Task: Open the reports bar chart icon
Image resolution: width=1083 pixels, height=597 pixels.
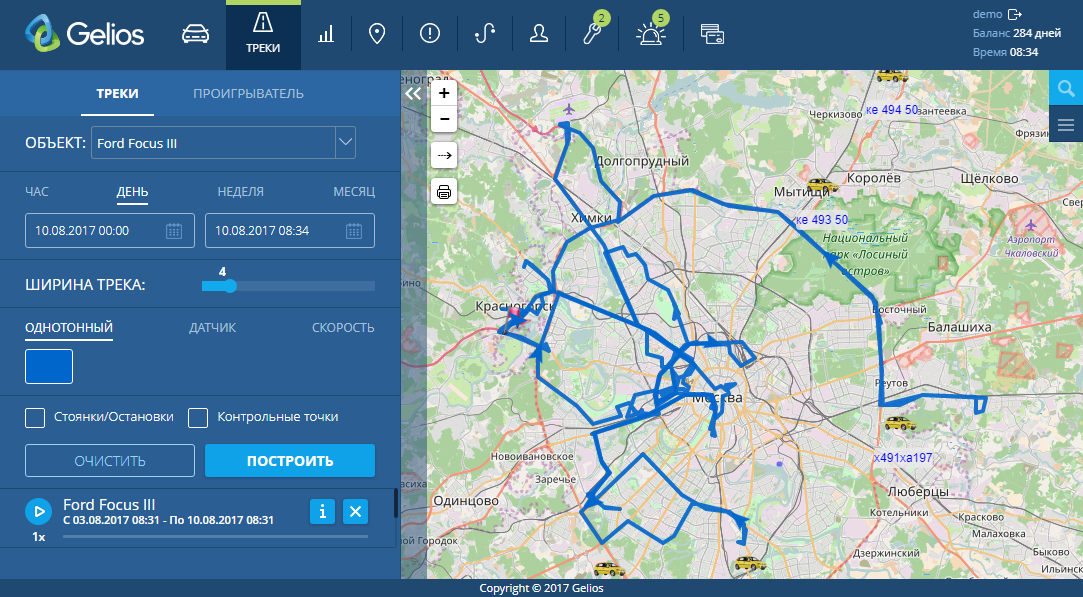Action: (x=326, y=34)
